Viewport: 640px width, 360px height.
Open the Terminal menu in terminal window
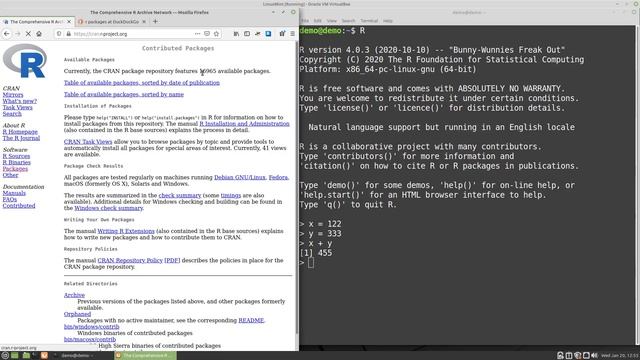click(369, 21)
